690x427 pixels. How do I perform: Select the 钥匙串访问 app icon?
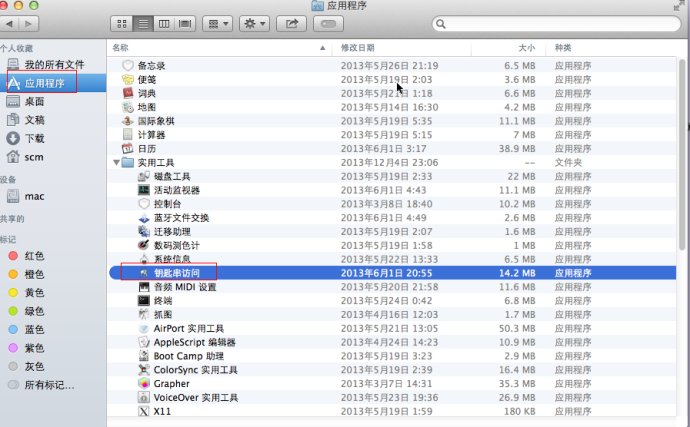coord(144,273)
